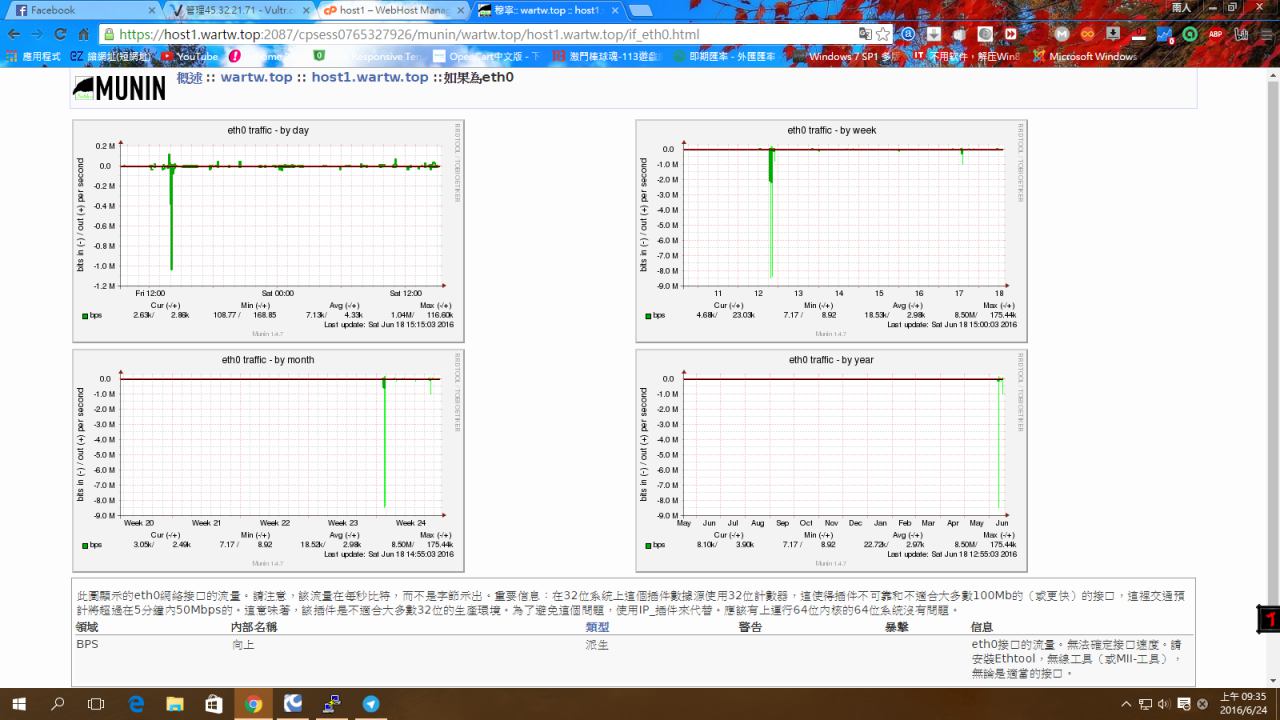
Task: Open the Telegram icon in the taskbar
Action: [x=371, y=704]
